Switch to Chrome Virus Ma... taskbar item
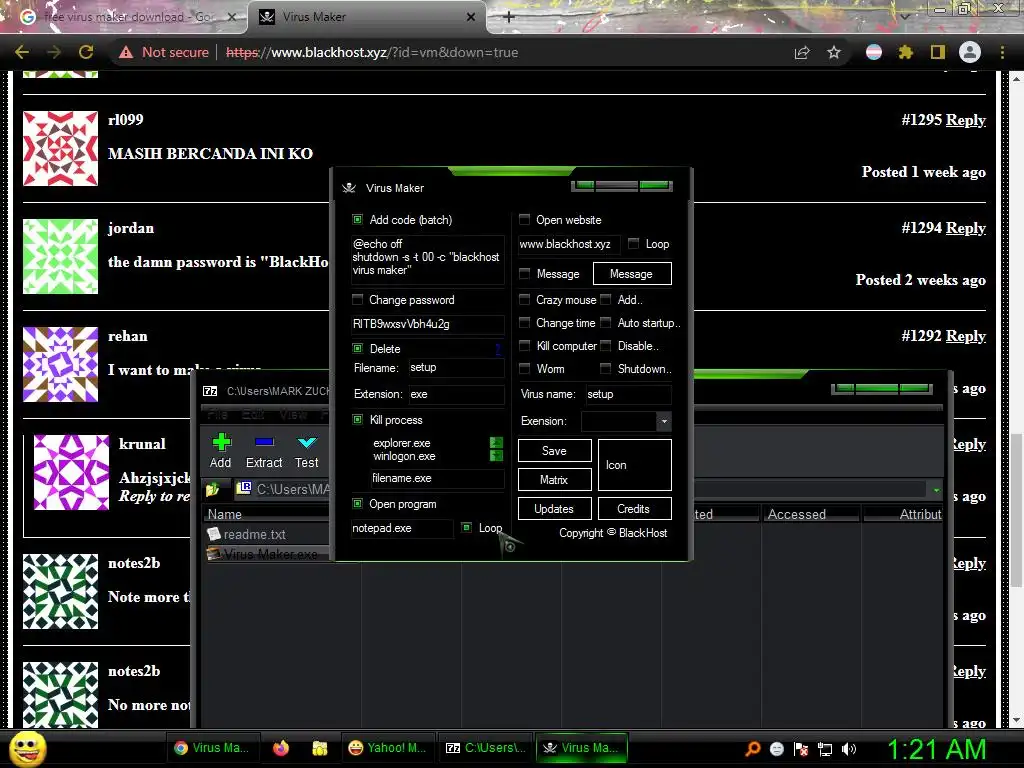The width and height of the screenshot is (1024, 768). [212, 748]
